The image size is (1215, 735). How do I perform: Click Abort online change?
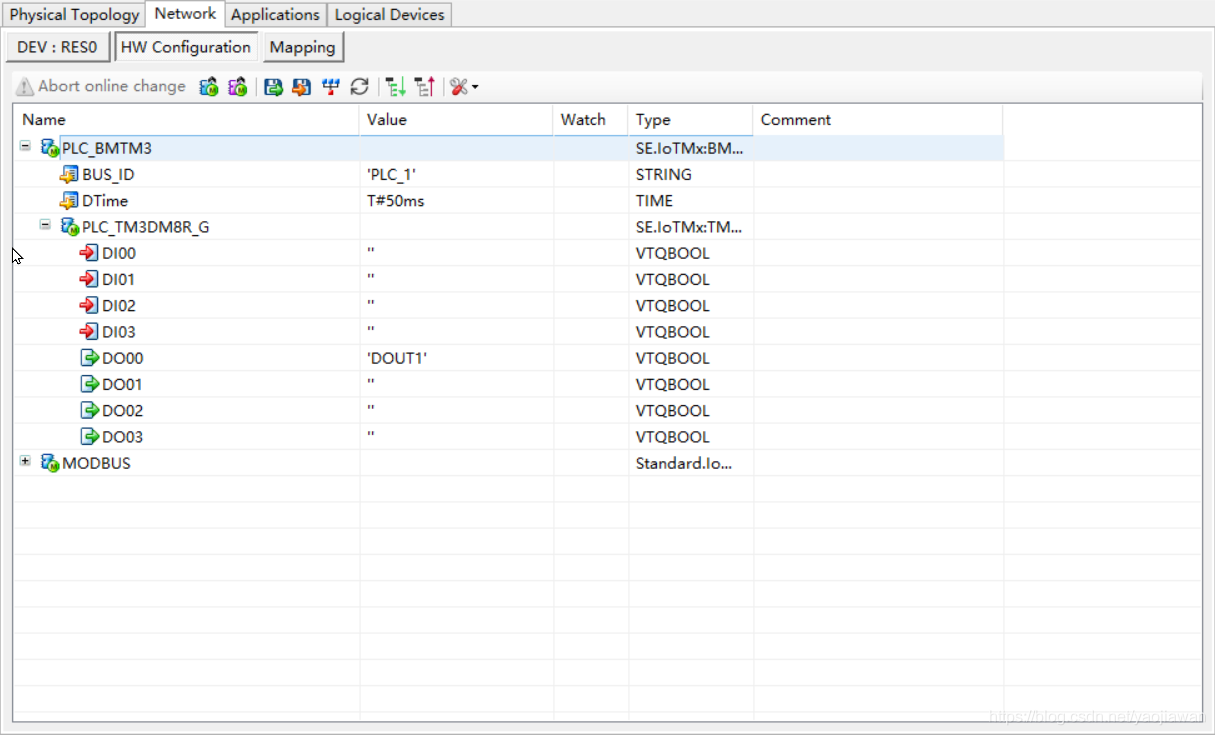[x=101, y=87]
